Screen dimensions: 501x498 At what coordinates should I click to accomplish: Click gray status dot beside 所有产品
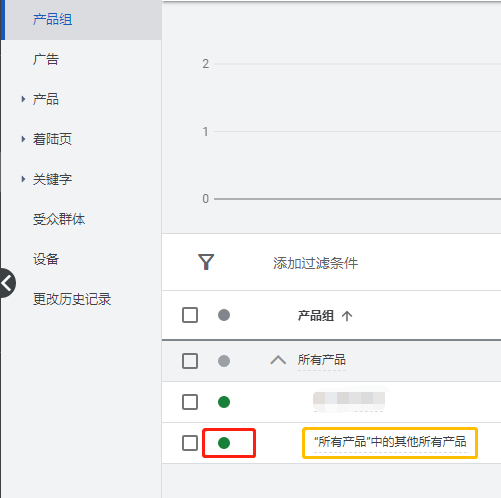224,361
